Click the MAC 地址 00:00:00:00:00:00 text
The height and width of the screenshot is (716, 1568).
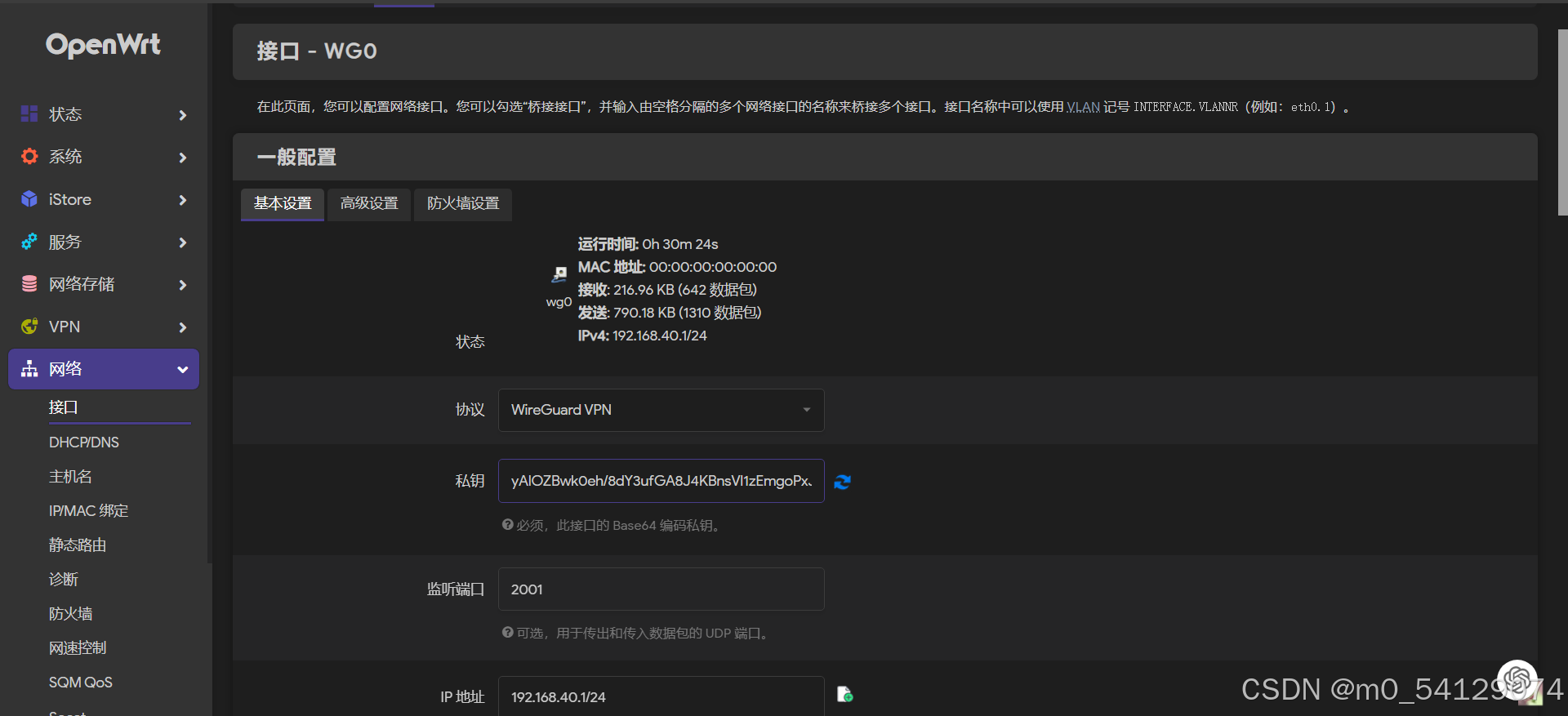[x=677, y=267]
